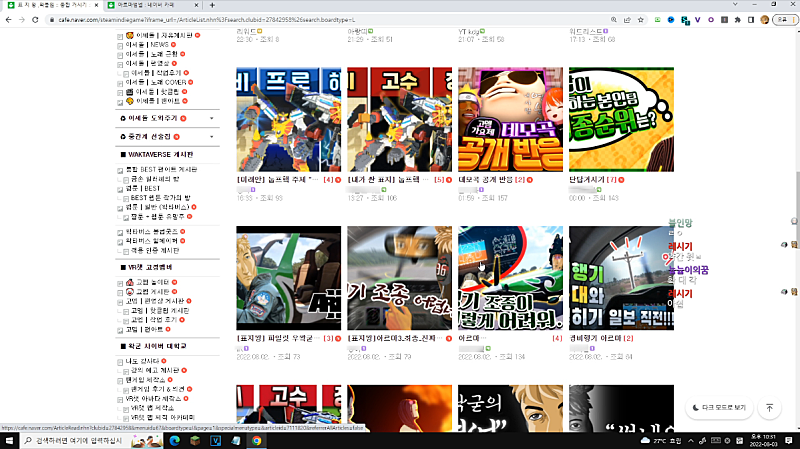Open Chrome from the Windows taskbar
The height and width of the screenshot is (449, 800).
tap(257, 439)
